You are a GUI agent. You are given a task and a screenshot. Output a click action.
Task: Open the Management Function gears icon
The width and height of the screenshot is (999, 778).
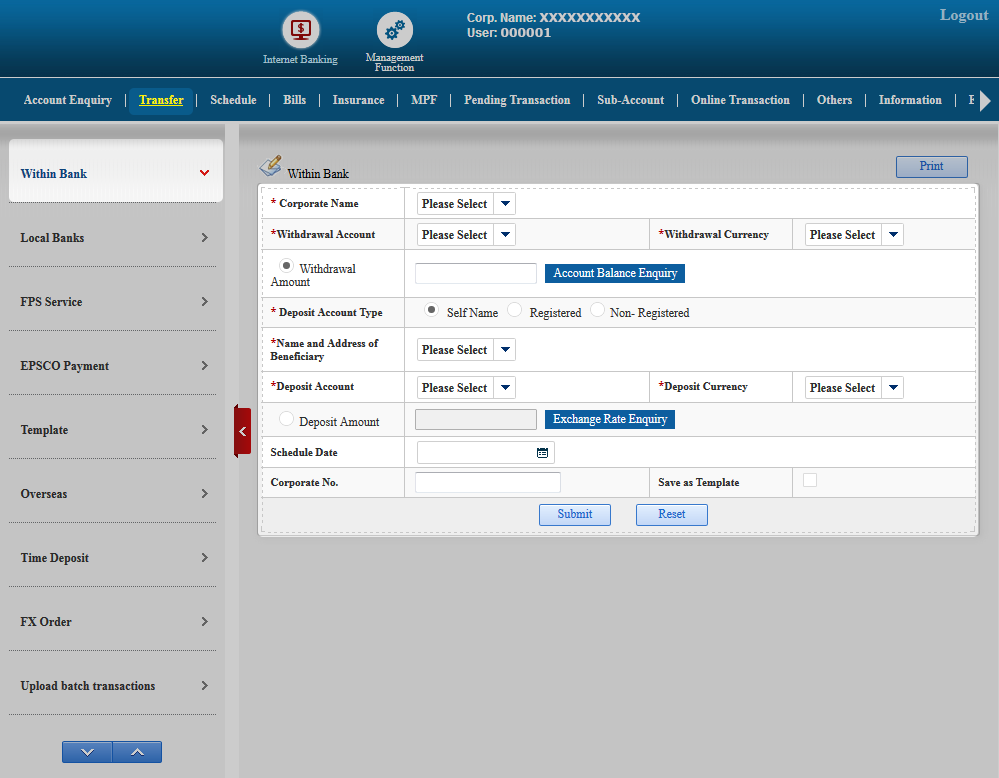[x=394, y=30]
